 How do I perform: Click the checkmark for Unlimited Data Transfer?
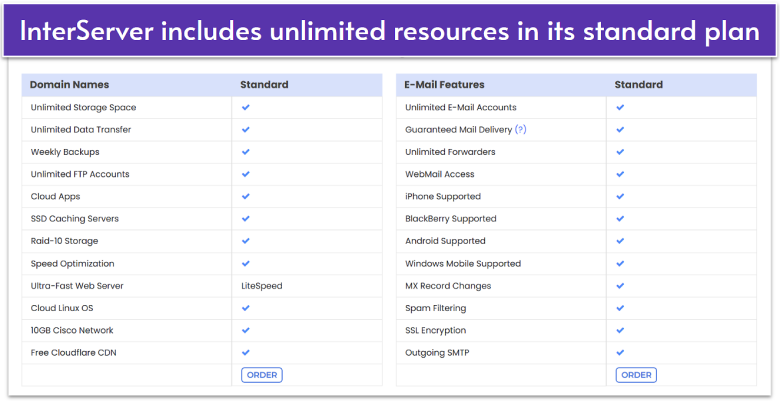(246, 129)
